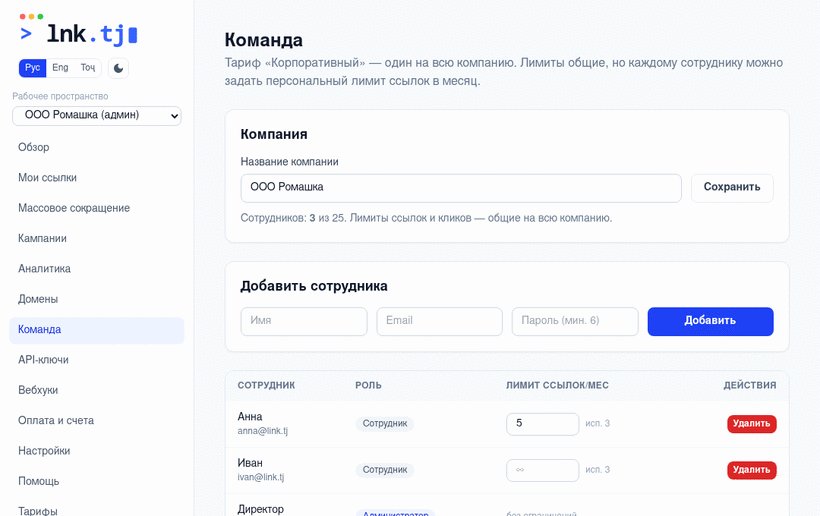Image resolution: width=820 pixels, height=516 pixels.
Task: Switch language to Тоҷ
Action: click(87, 68)
